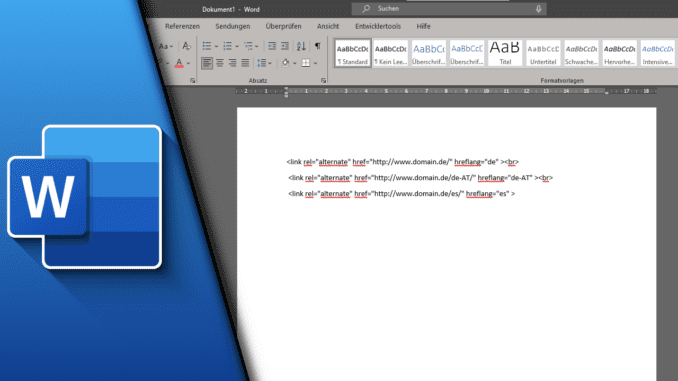
Task: Open the Sendungen tab
Action: pyautogui.click(x=233, y=26)
